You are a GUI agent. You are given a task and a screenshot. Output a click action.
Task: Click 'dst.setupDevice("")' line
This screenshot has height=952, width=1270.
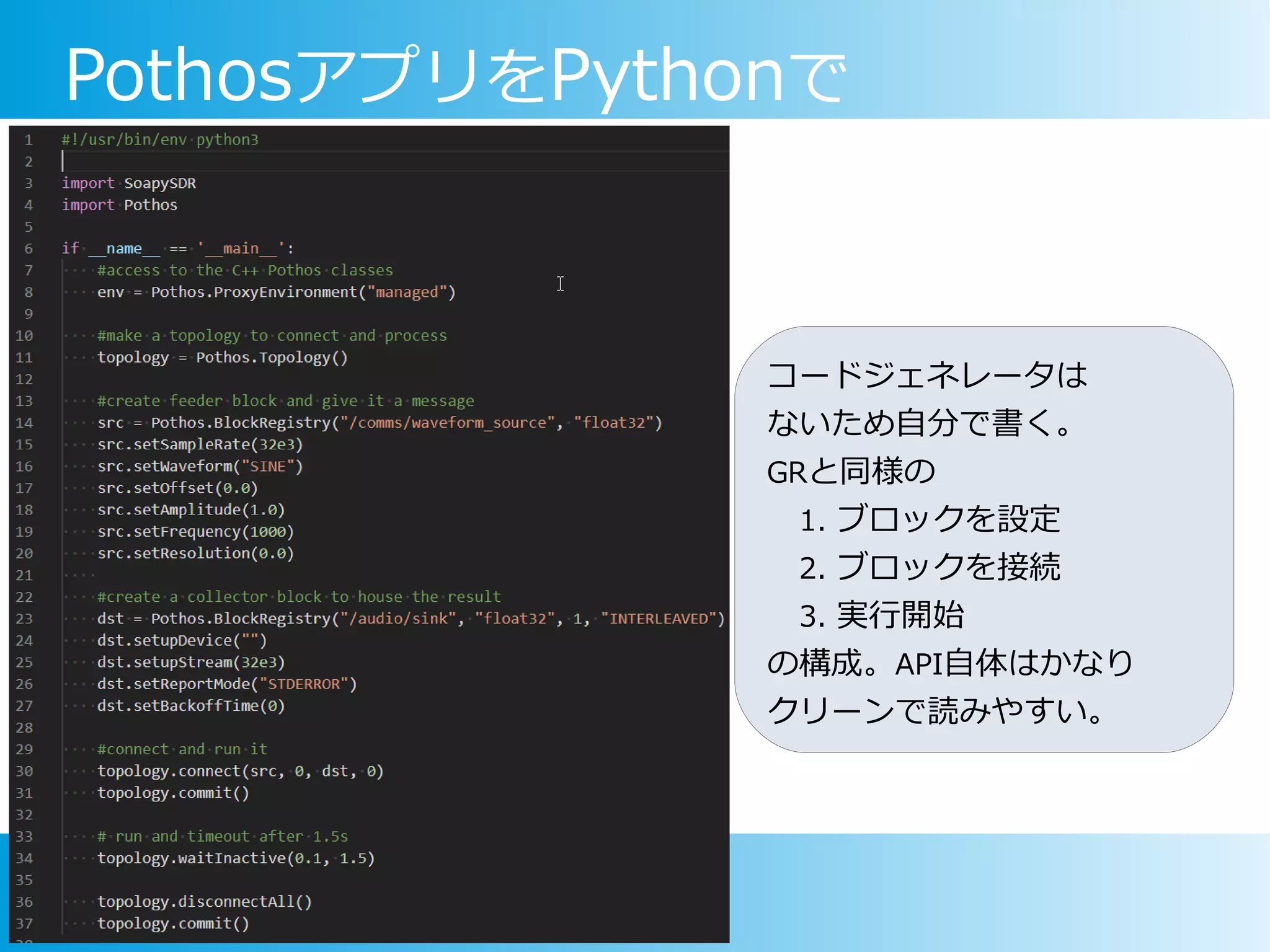click(182, 640)
